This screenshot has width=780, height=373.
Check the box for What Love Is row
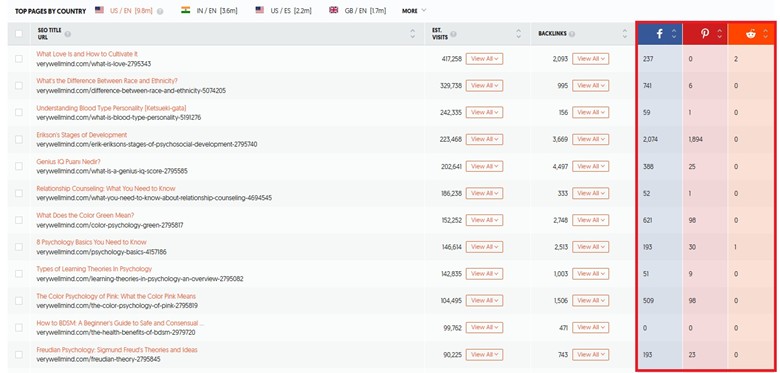click(19, 59)
